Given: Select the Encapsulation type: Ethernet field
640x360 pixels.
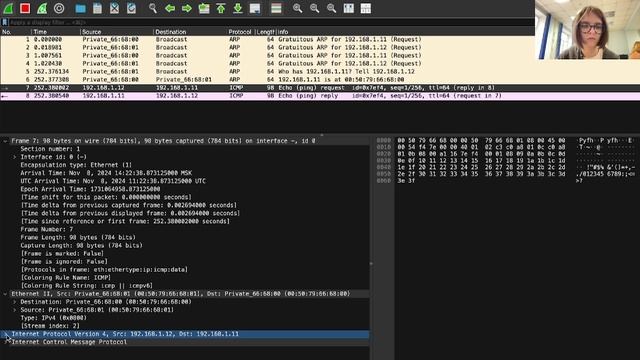Looking at the screenshot, I should tap(76, 165).
